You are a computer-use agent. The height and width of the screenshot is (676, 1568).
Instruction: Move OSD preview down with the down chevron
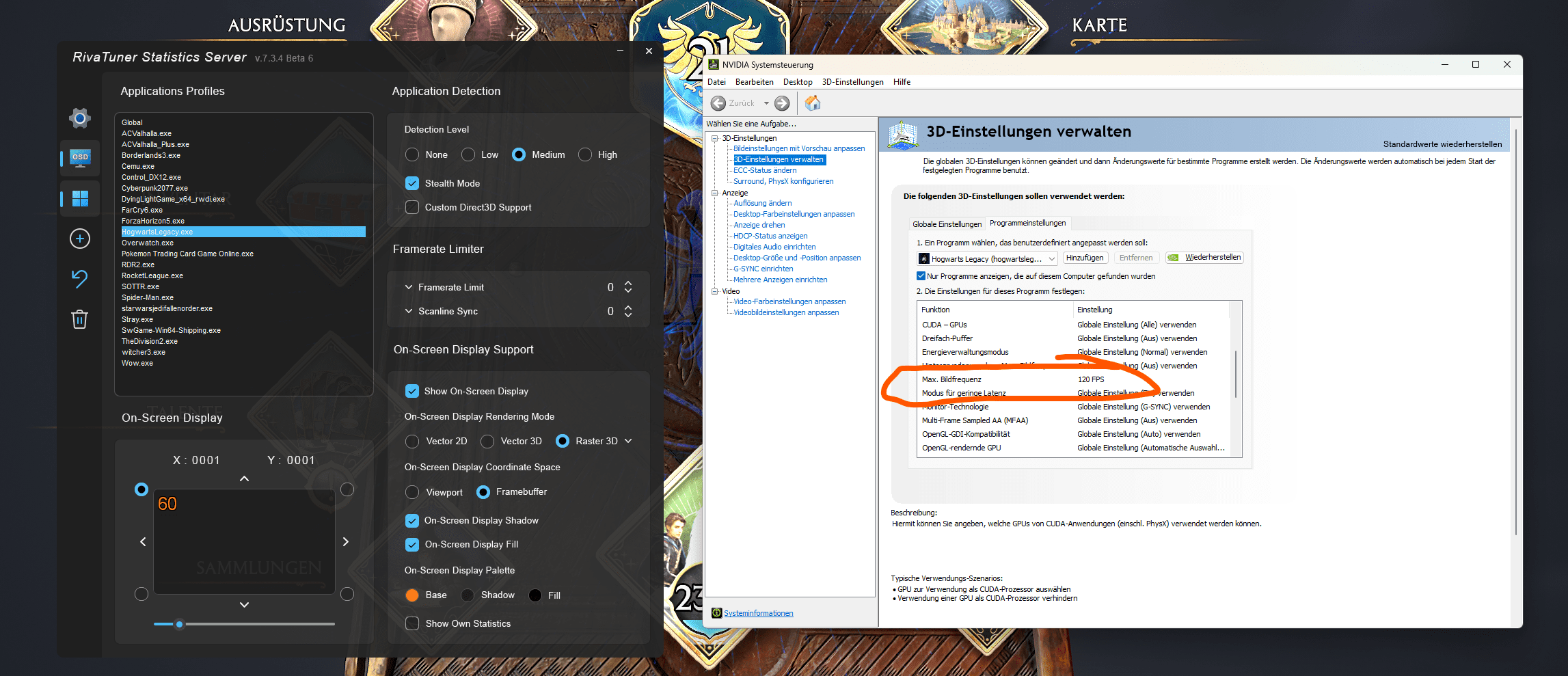coord(245,605)
